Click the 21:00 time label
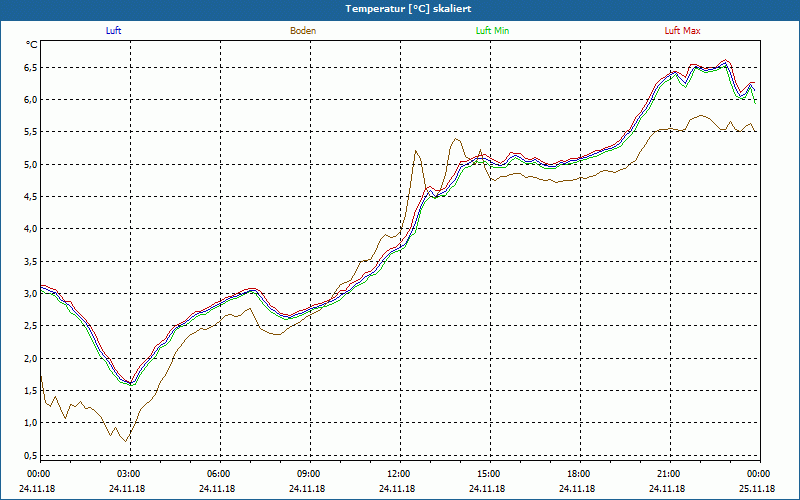800x500 pixels. [670, 474]
